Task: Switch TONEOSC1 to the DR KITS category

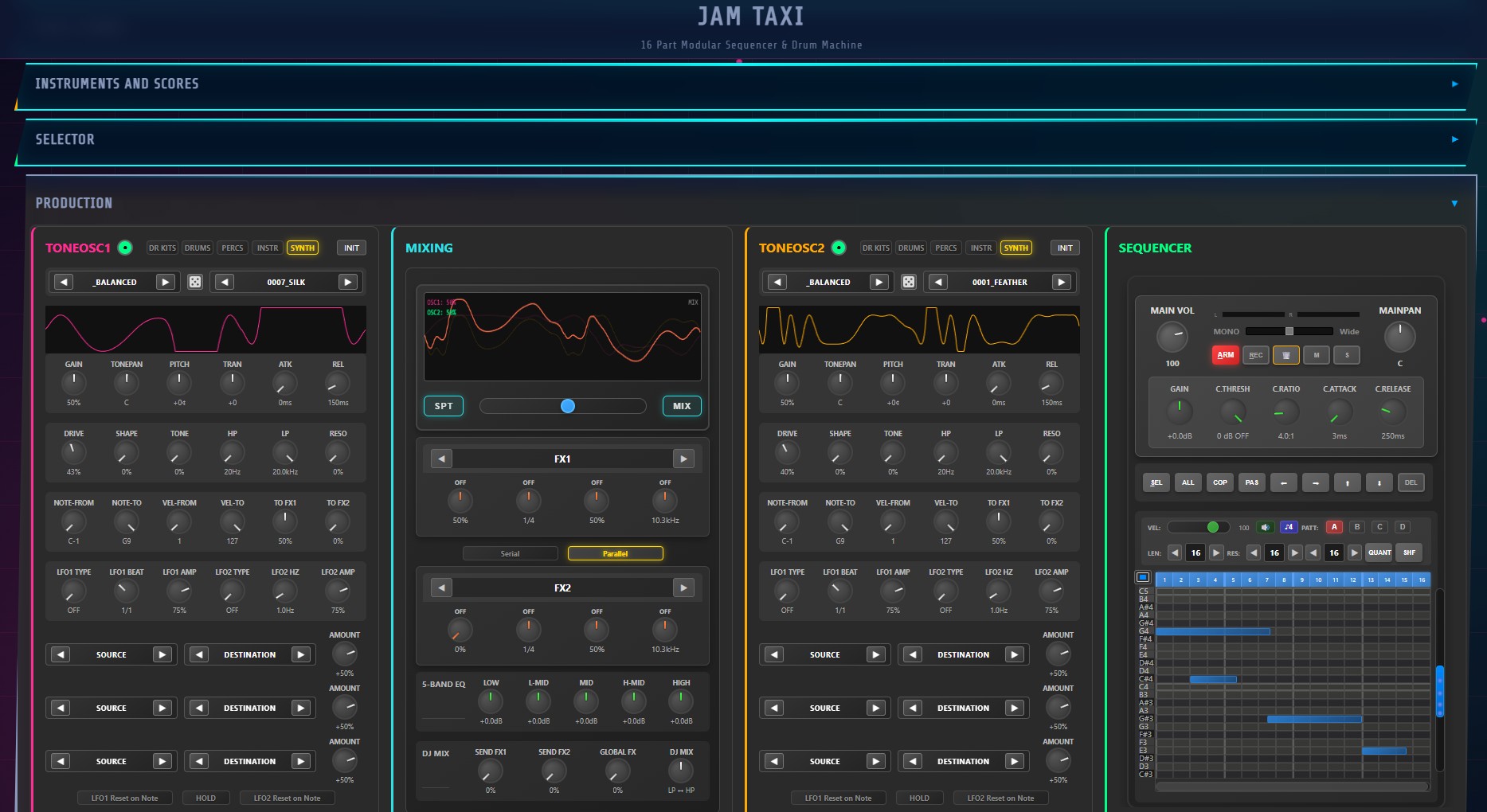Action: (162, 248)
